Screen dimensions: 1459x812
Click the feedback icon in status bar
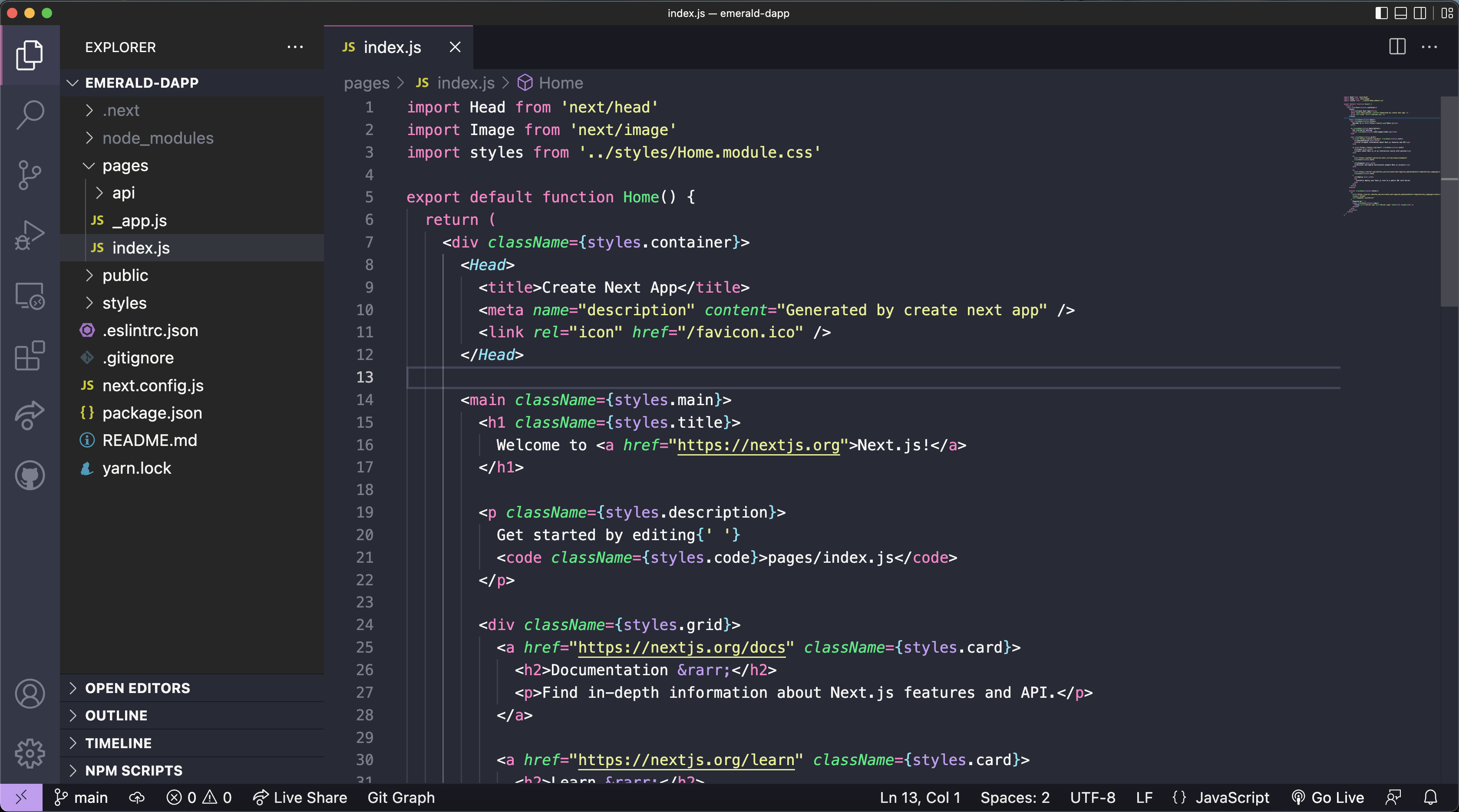click(x=1393, y=797)
